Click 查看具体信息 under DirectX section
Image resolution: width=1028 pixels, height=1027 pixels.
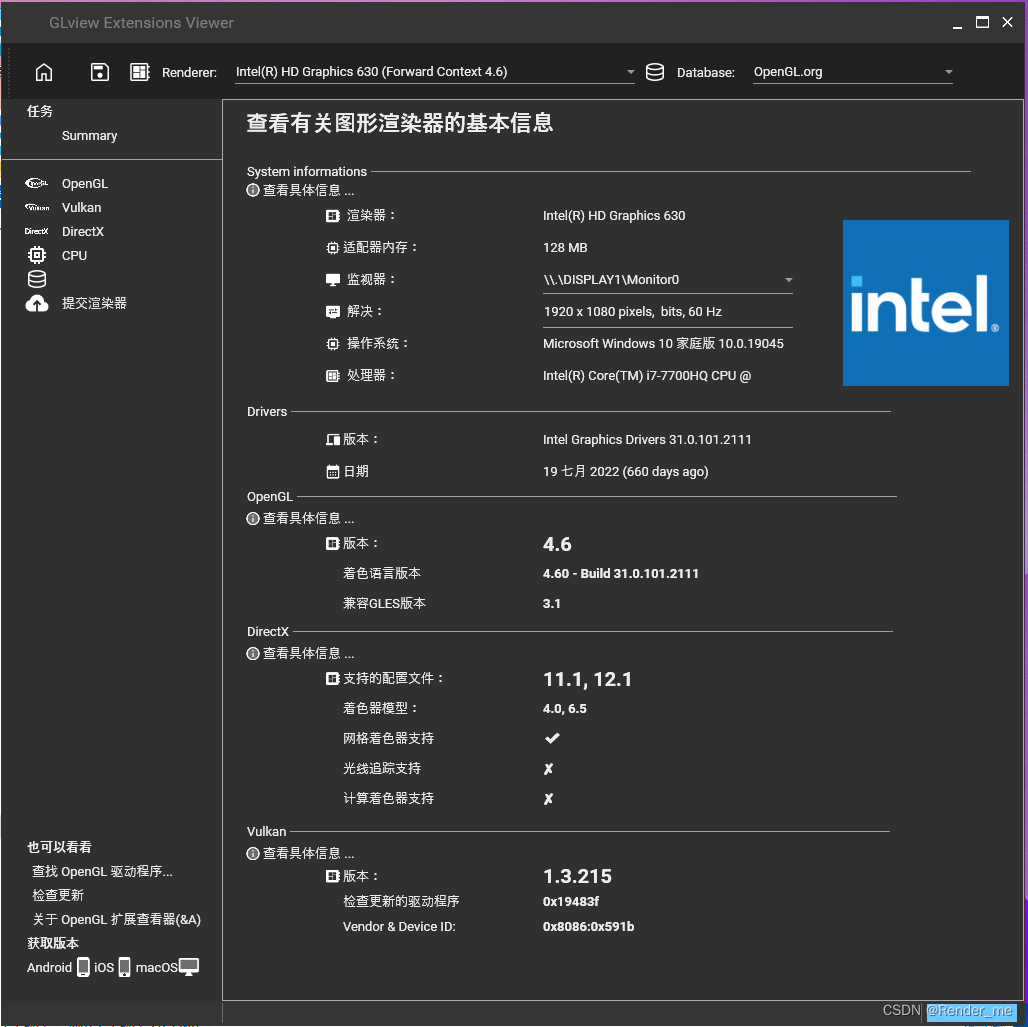[x=308, y=653]
